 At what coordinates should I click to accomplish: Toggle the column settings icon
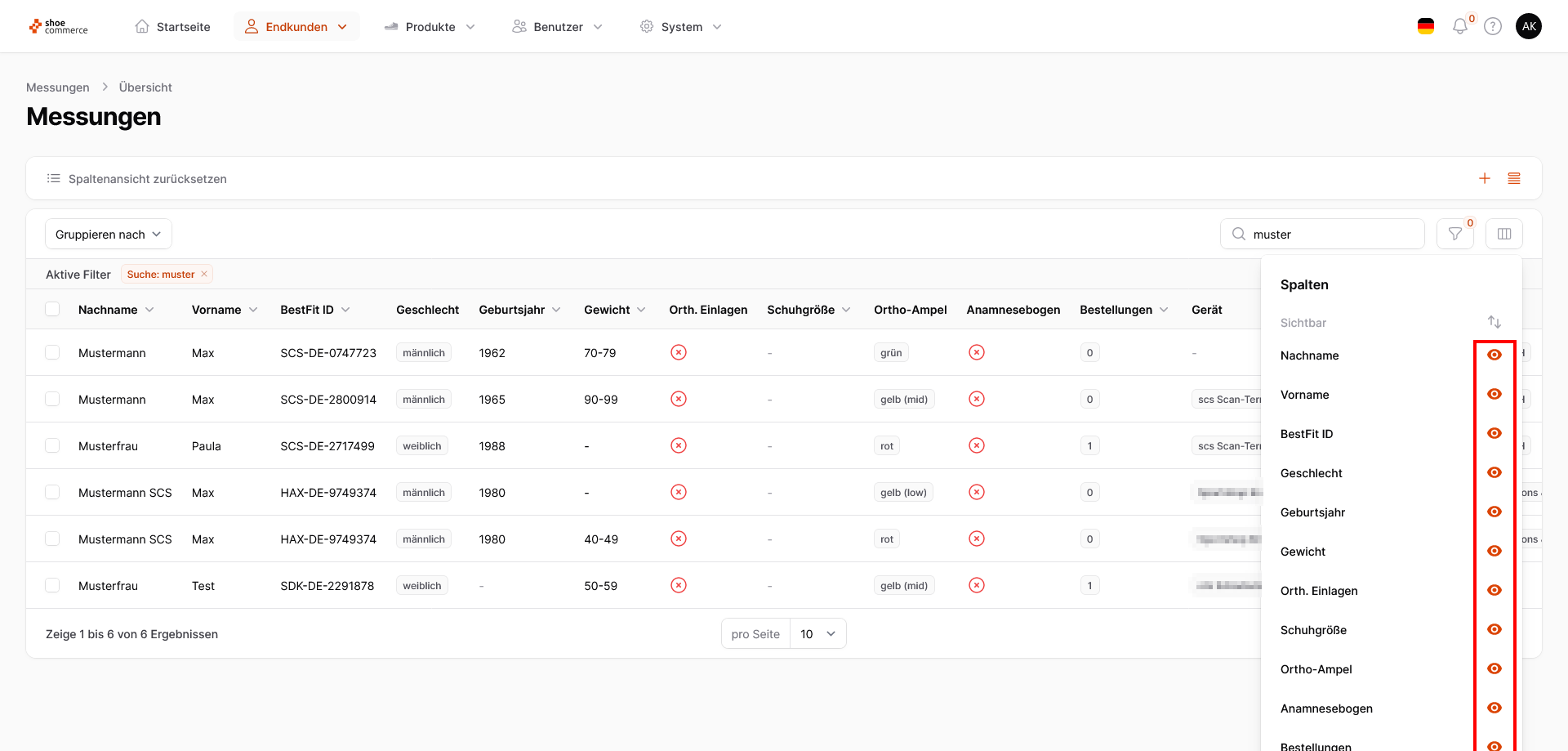(x=1504, y=235)
